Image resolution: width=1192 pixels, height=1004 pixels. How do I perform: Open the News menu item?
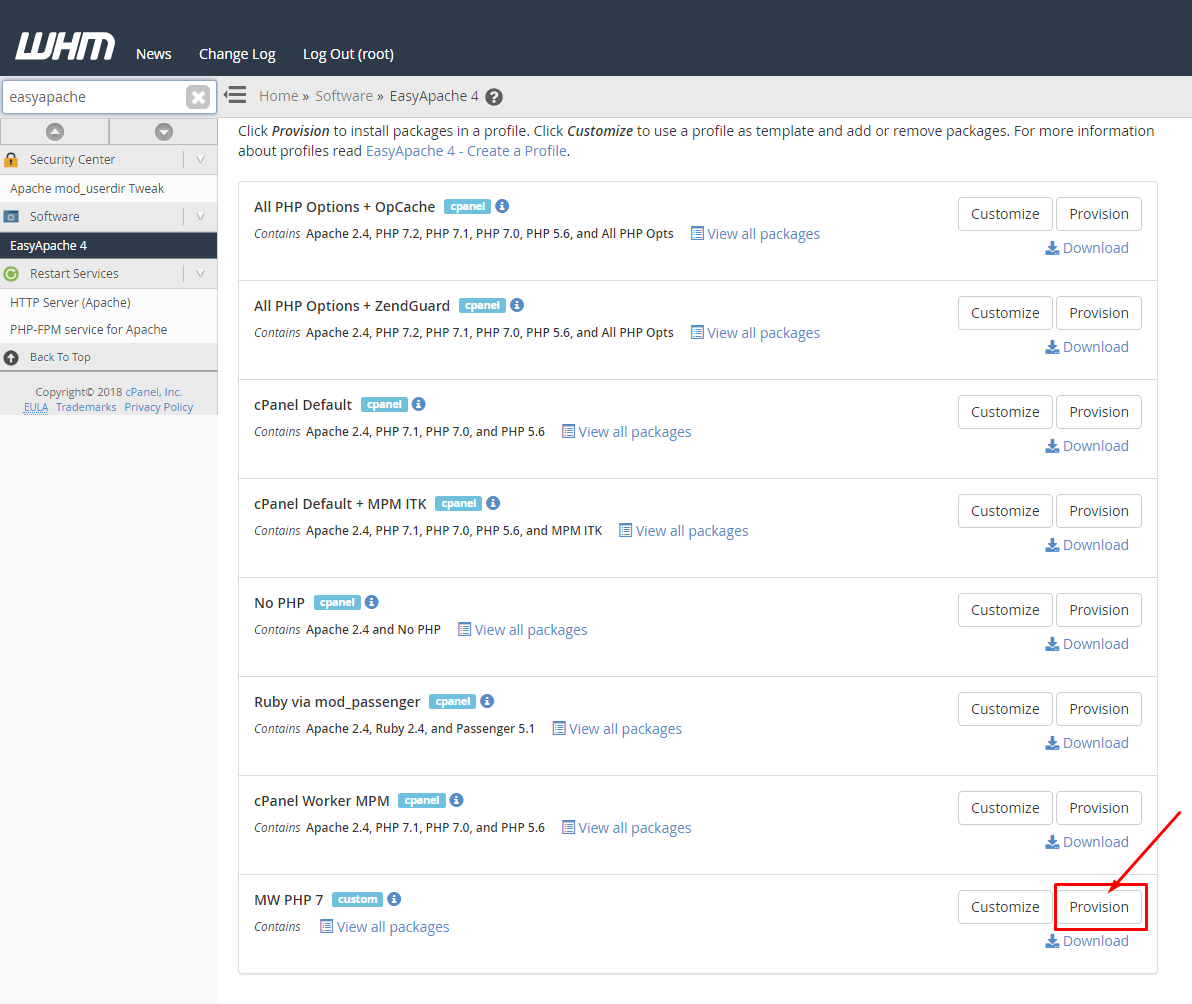point(154,54)
